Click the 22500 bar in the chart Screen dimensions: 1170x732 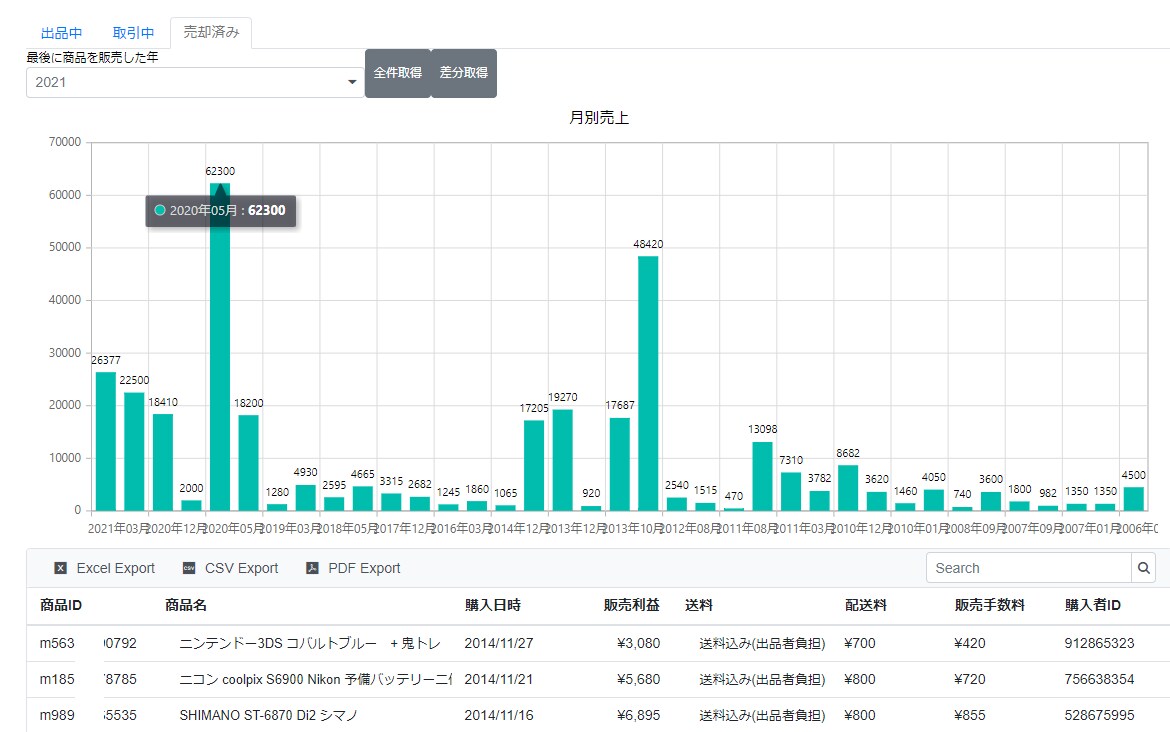(x=134, y=451)
